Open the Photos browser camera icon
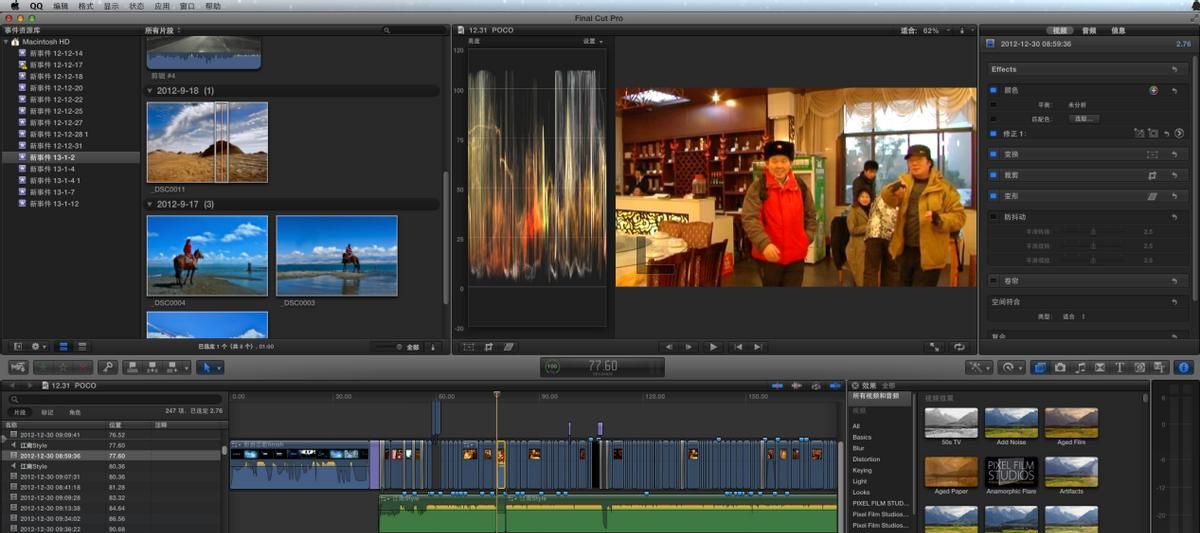The height and width of the screenshot is (533, 1200). [1060, 367]
